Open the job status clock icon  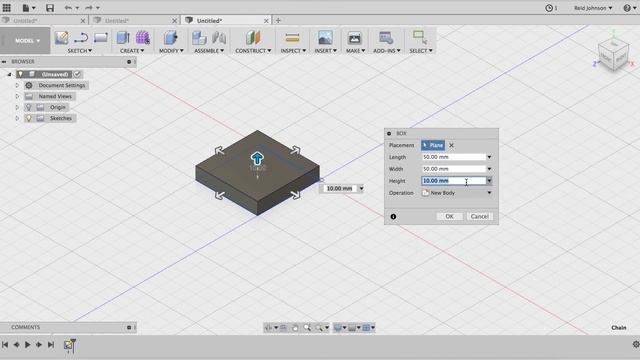pos(549,8)
